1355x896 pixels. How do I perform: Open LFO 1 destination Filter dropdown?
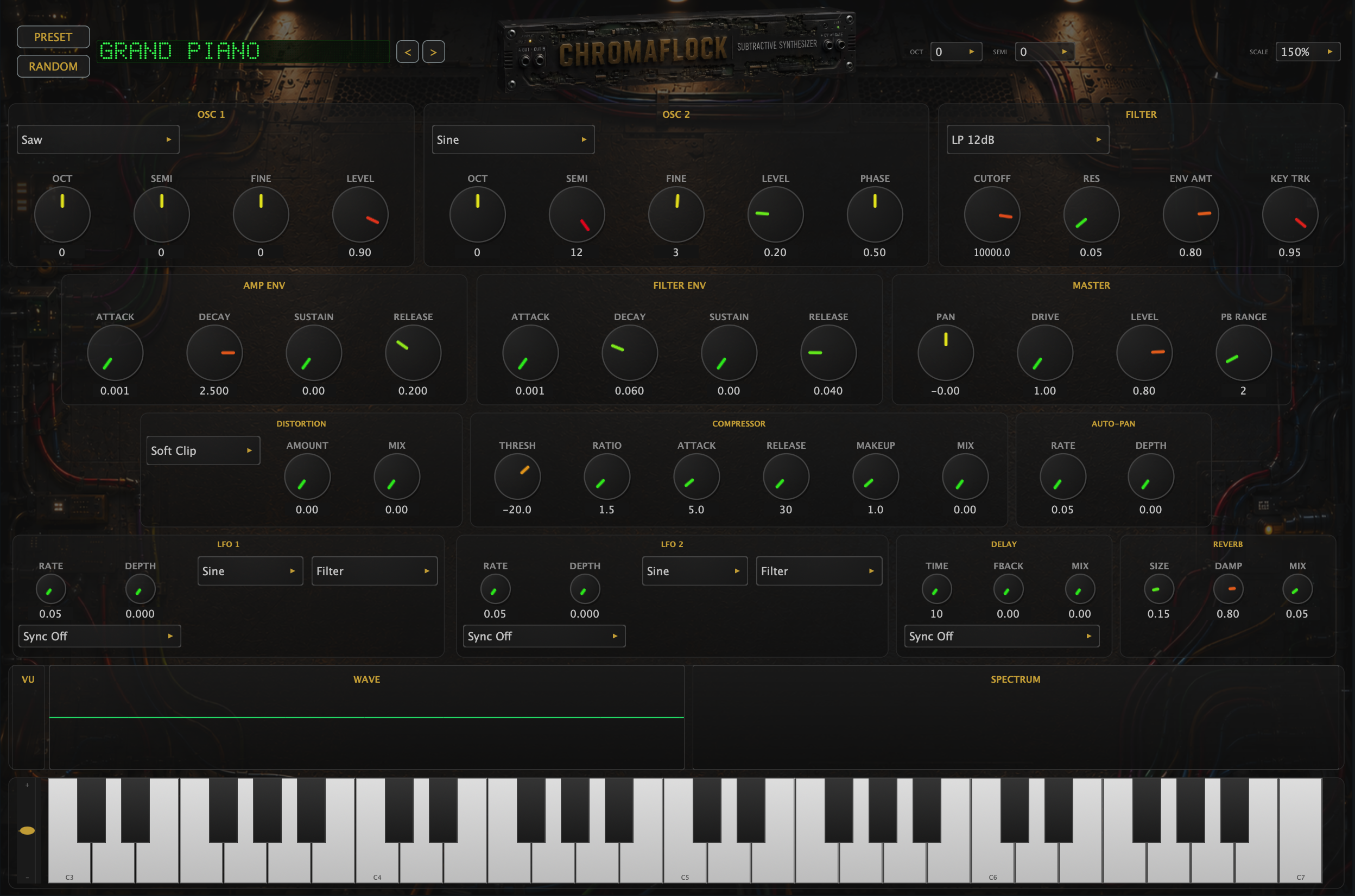pyautogui.click(x=375, y=571)
